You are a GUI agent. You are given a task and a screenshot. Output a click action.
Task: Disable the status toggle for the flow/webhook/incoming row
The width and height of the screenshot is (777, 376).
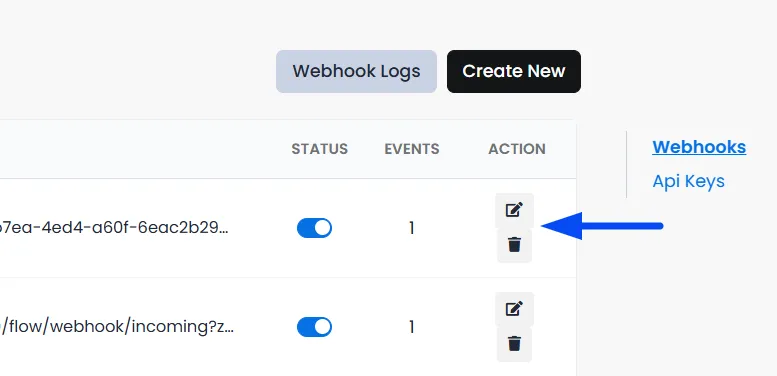(314, 327)
